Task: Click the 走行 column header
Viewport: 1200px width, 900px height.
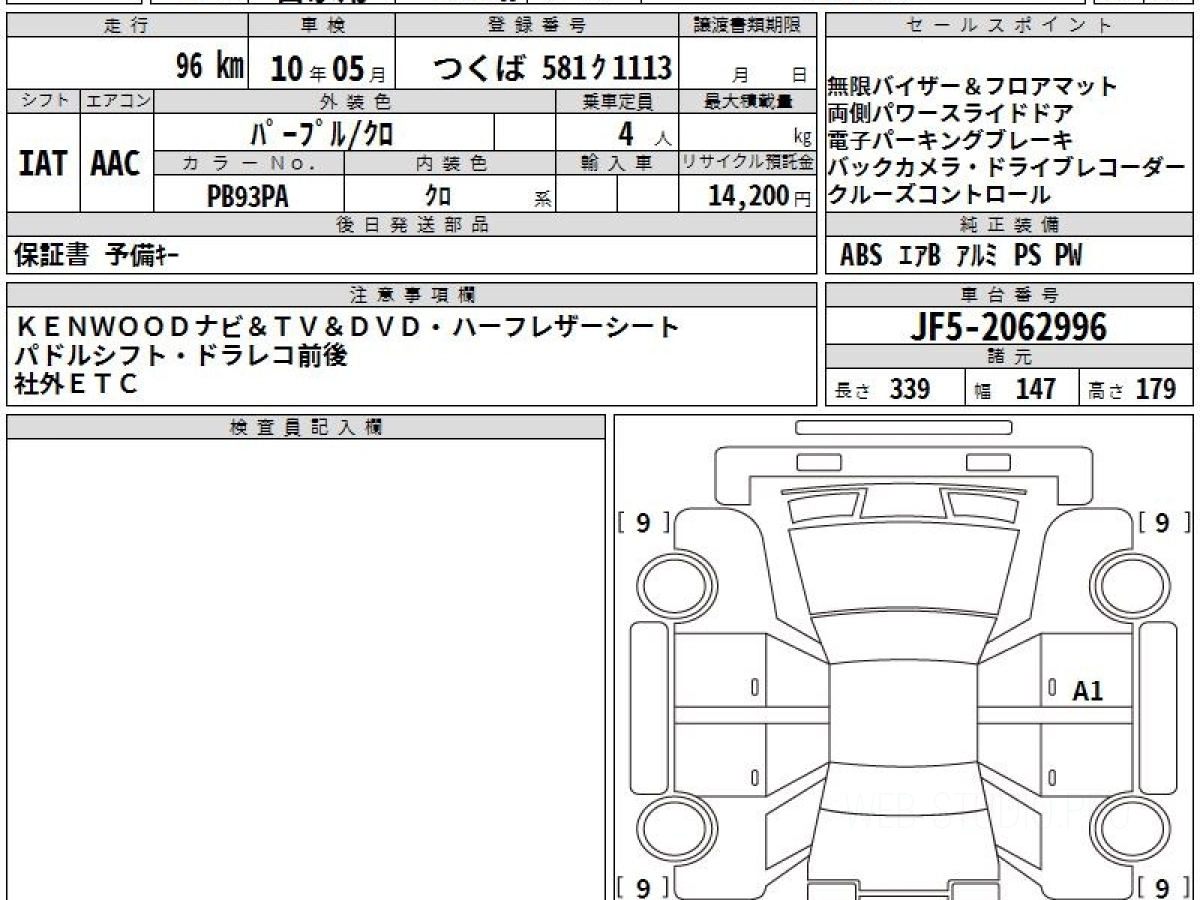Action: coord(127,26)
